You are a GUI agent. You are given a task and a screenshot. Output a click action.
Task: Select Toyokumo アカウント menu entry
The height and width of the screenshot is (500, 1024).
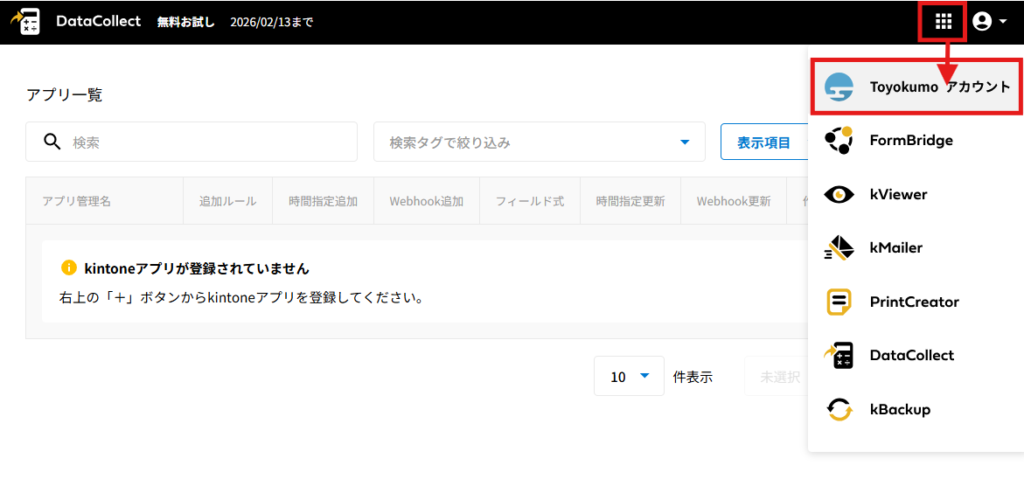pos(940,87)
